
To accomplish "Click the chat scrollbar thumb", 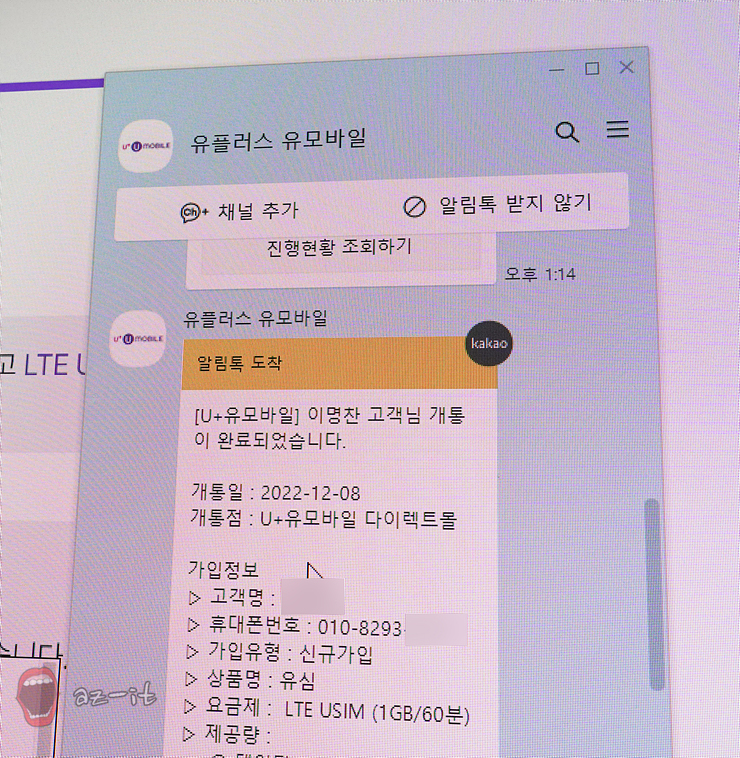I will coord(655,594).
